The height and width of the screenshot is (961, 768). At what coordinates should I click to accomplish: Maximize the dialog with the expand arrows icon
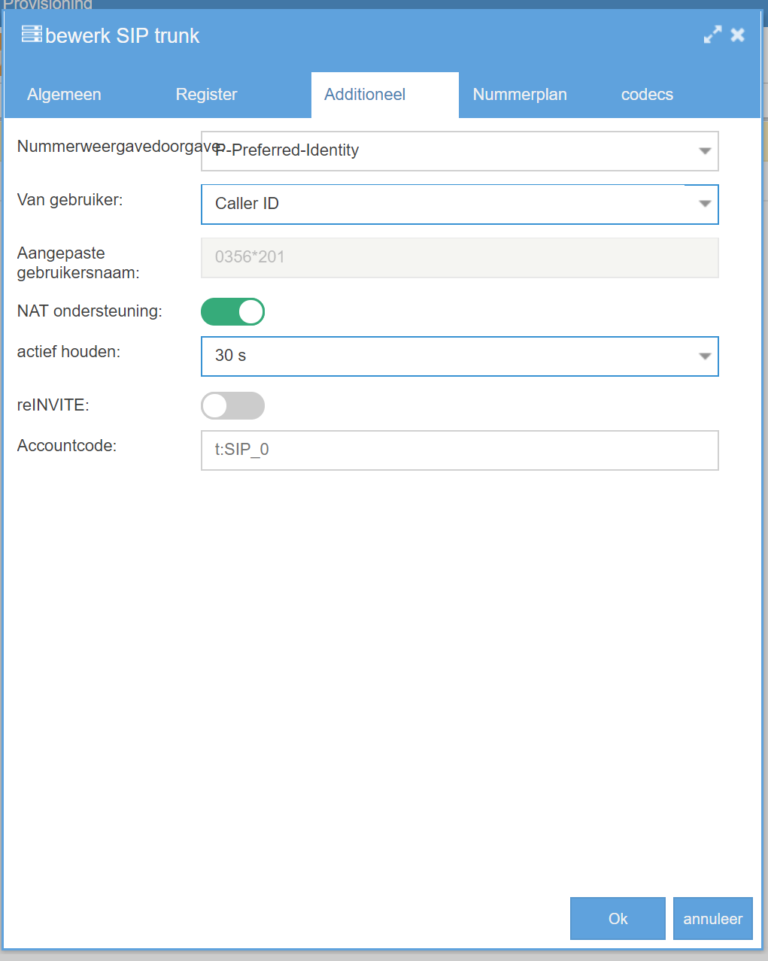pyautogui.click(x=712, y=35)
